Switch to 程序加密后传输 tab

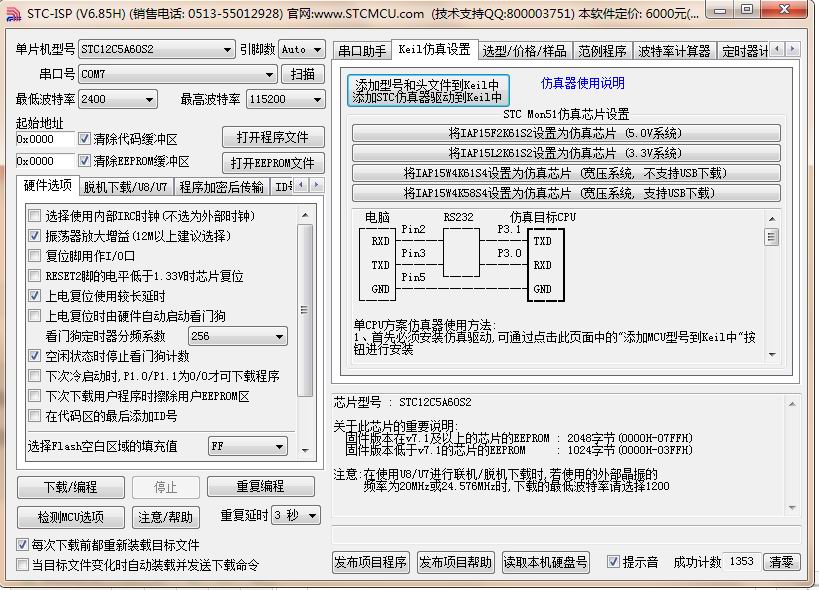click(x=221, y=187)
